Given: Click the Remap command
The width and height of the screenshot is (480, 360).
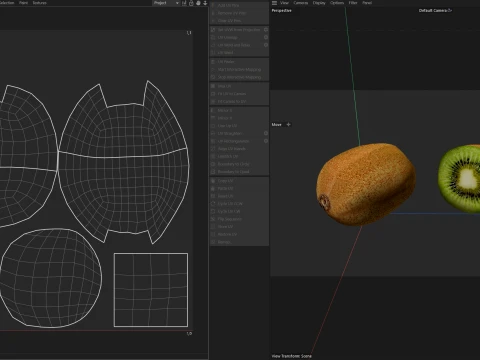Looking at the screenshot, I should 239,242.
